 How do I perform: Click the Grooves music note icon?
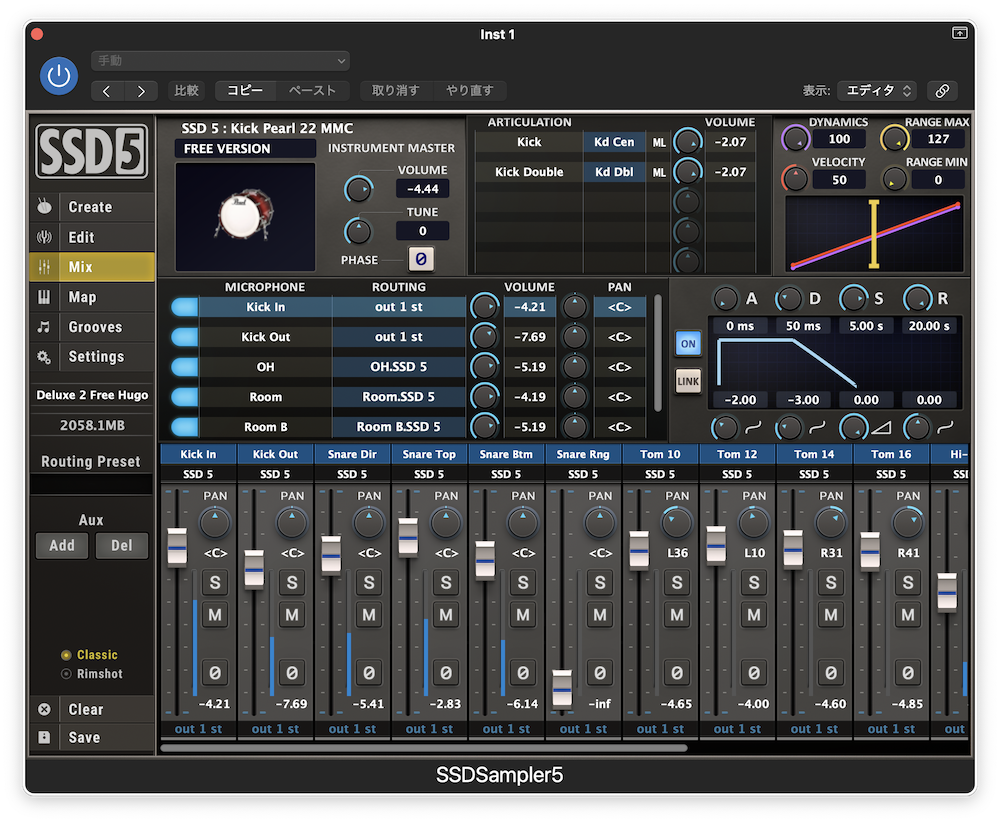point(44,327)
